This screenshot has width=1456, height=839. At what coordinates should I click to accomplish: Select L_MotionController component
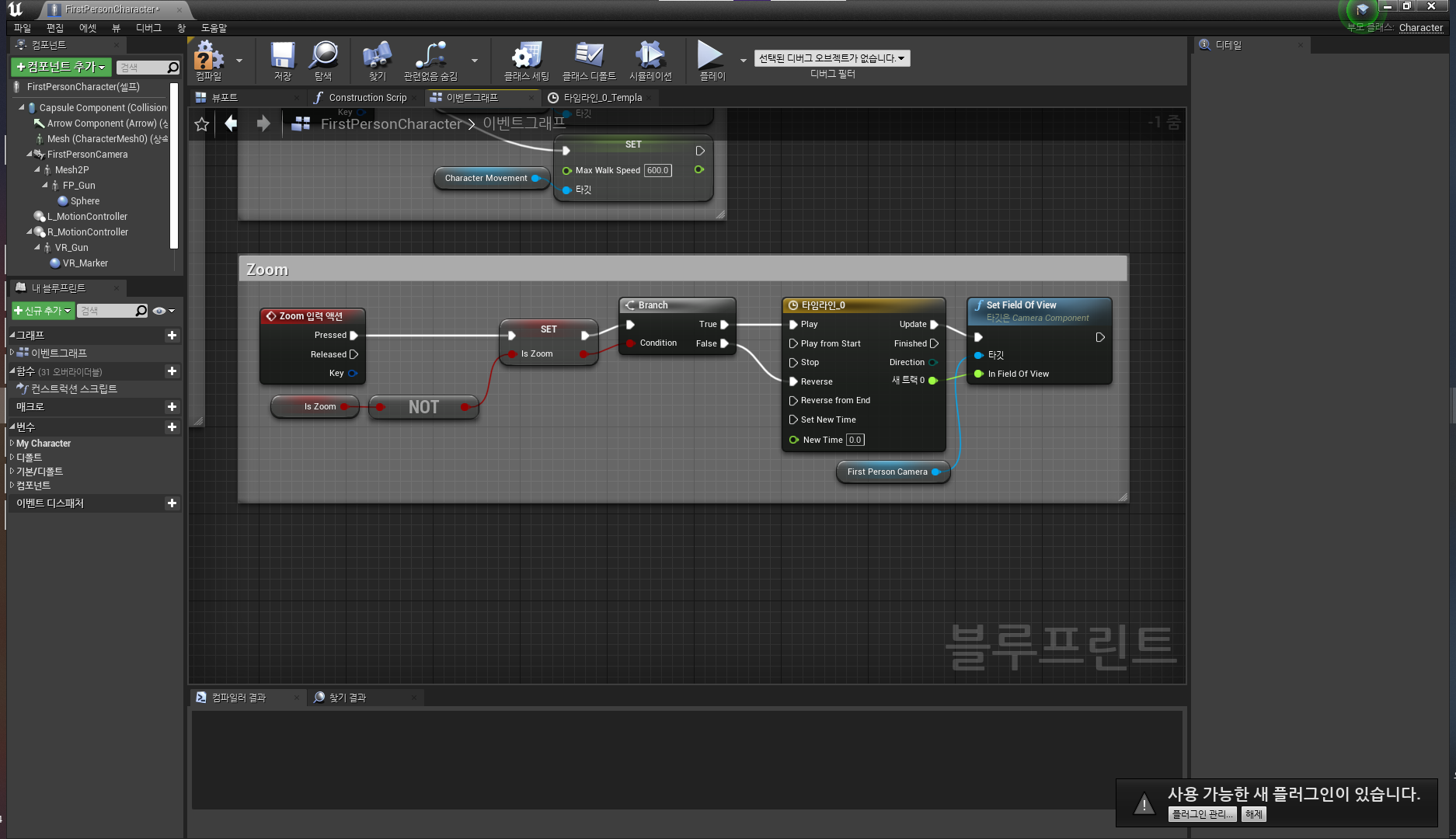click(81, 217)
